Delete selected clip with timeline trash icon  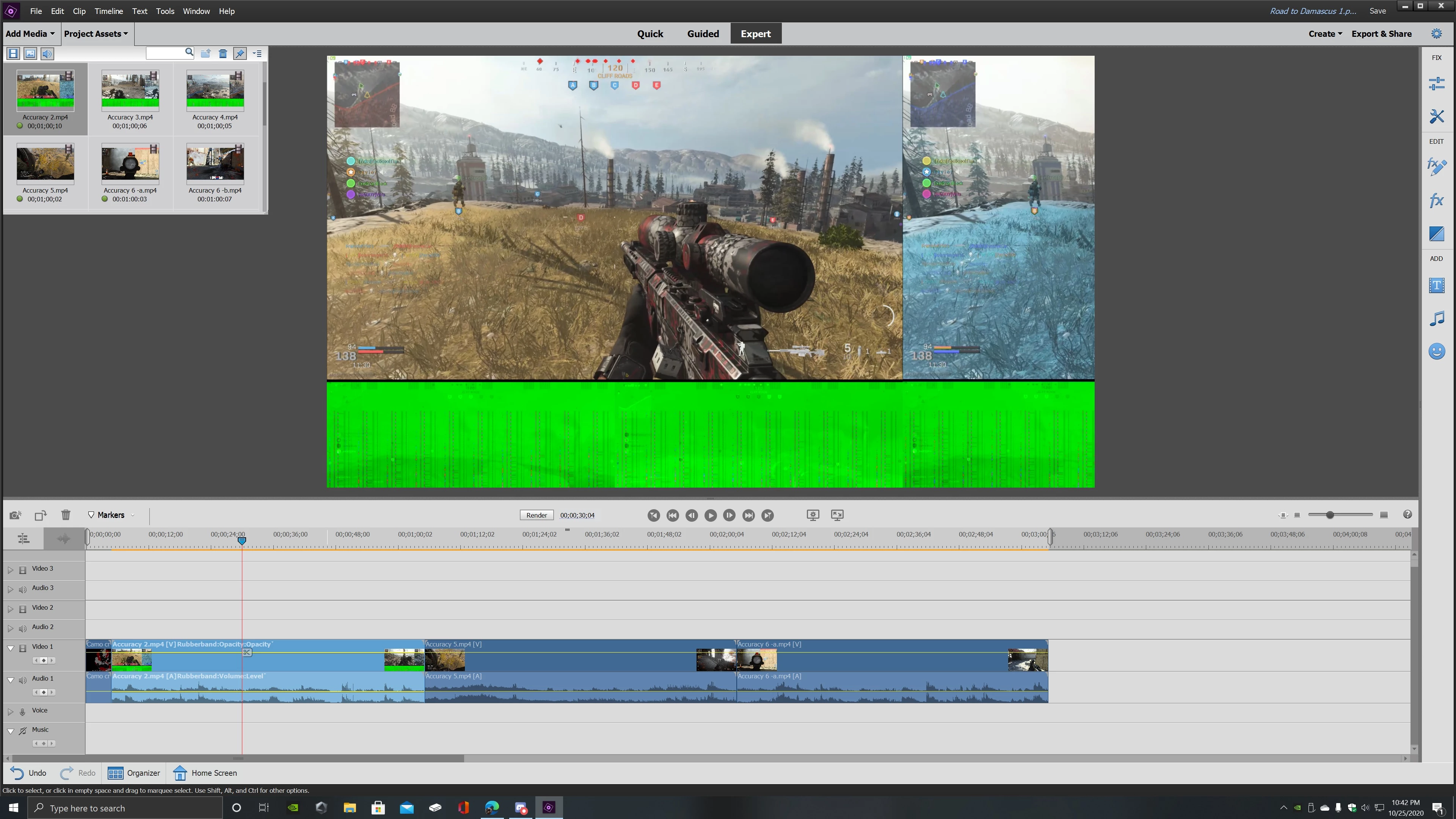point(66,515)
